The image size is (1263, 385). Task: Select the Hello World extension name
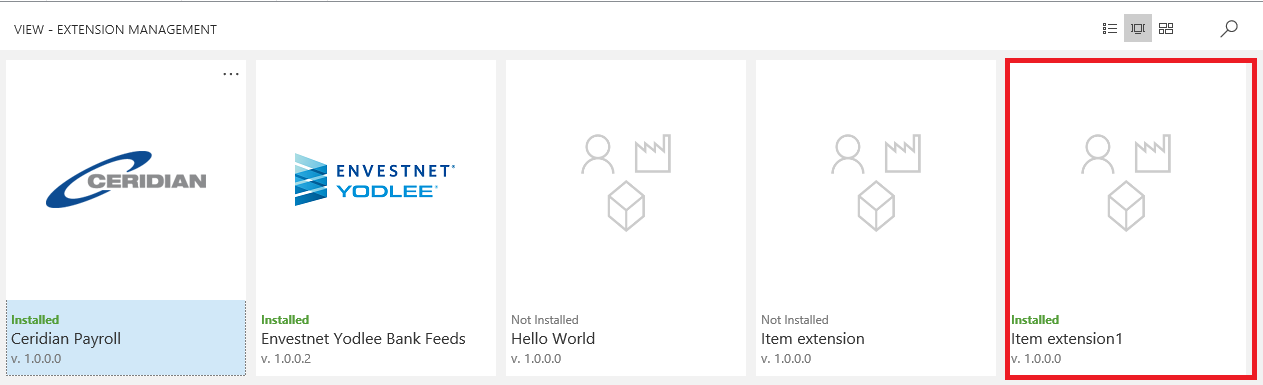click(553, 339)
